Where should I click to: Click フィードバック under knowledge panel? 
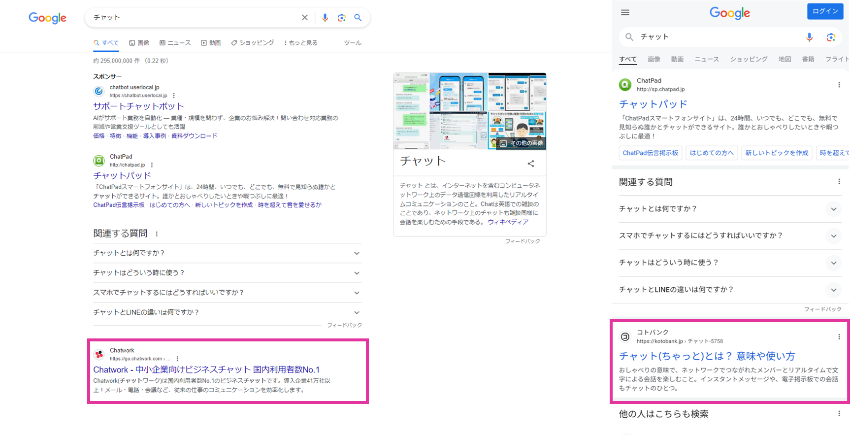523,241
